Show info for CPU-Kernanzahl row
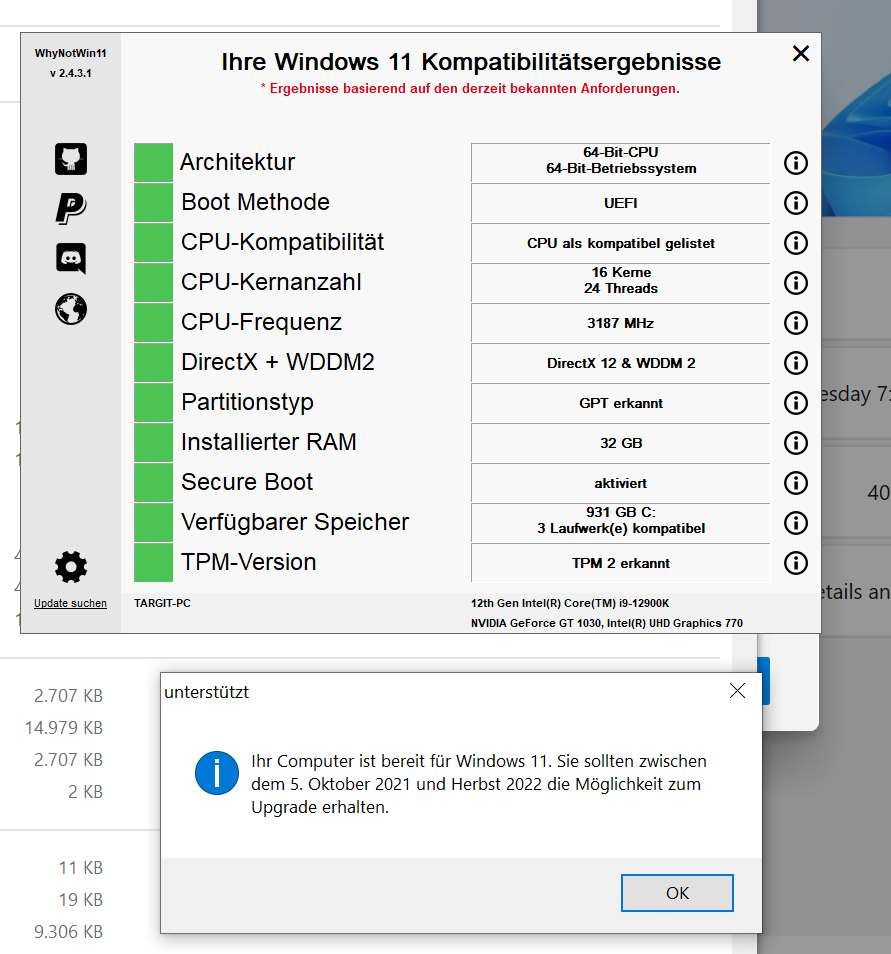 pos(795,283)
